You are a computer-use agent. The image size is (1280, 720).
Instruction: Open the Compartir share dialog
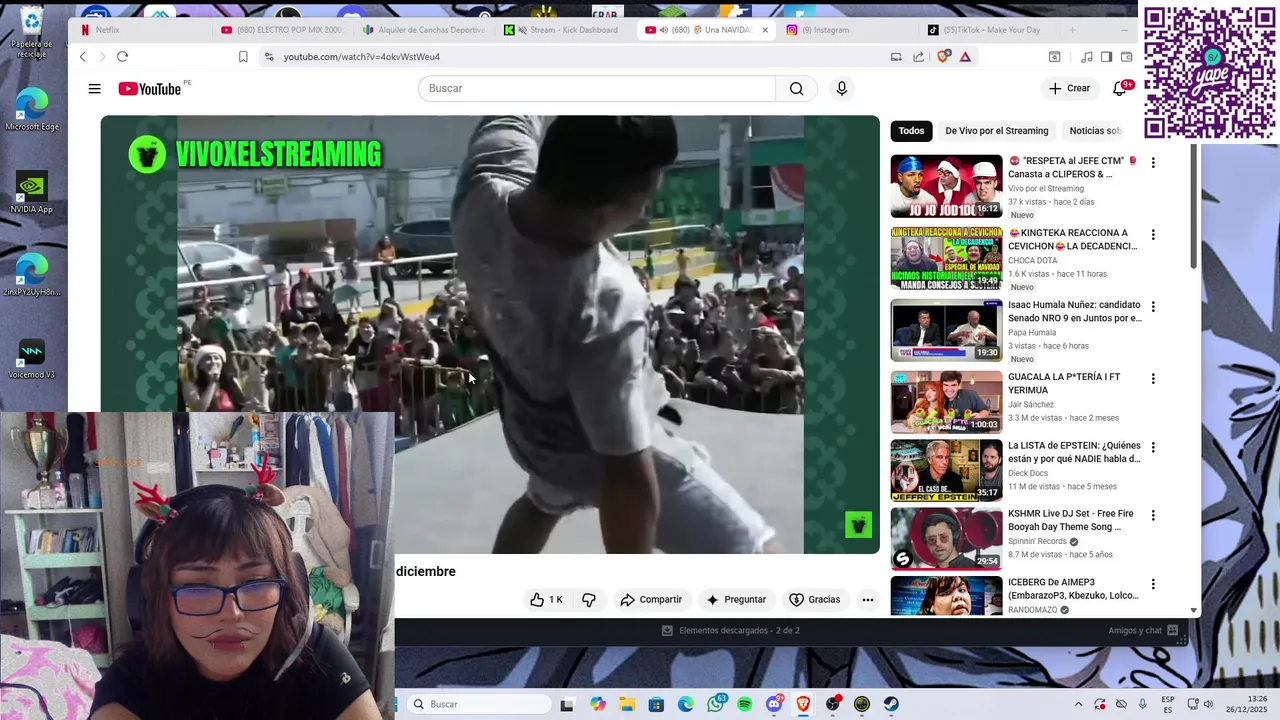coord(651,600)
